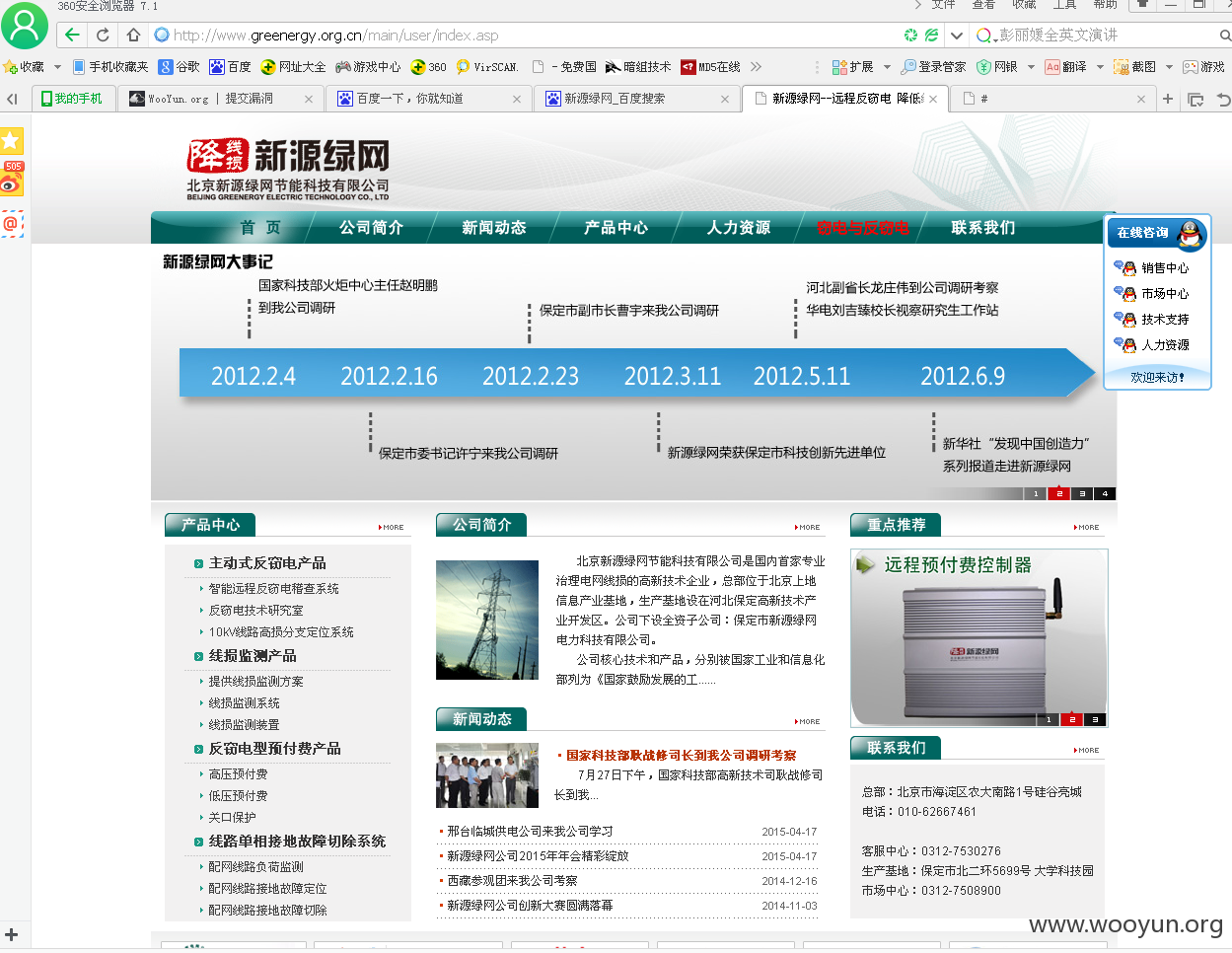
Task: Switch to 我的手机 tab
Action: click(x=74, y=99)
